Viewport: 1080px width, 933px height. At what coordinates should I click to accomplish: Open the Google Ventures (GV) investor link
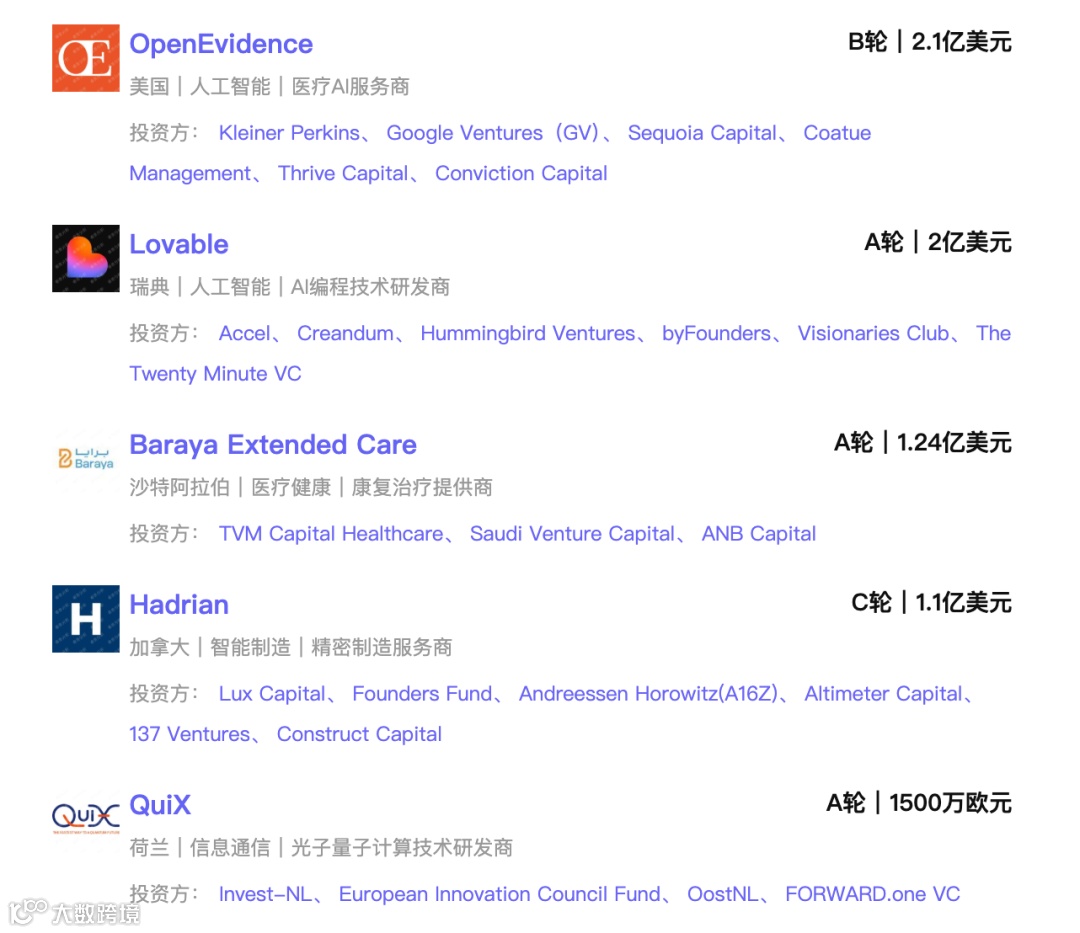click(x=493, y=133)
